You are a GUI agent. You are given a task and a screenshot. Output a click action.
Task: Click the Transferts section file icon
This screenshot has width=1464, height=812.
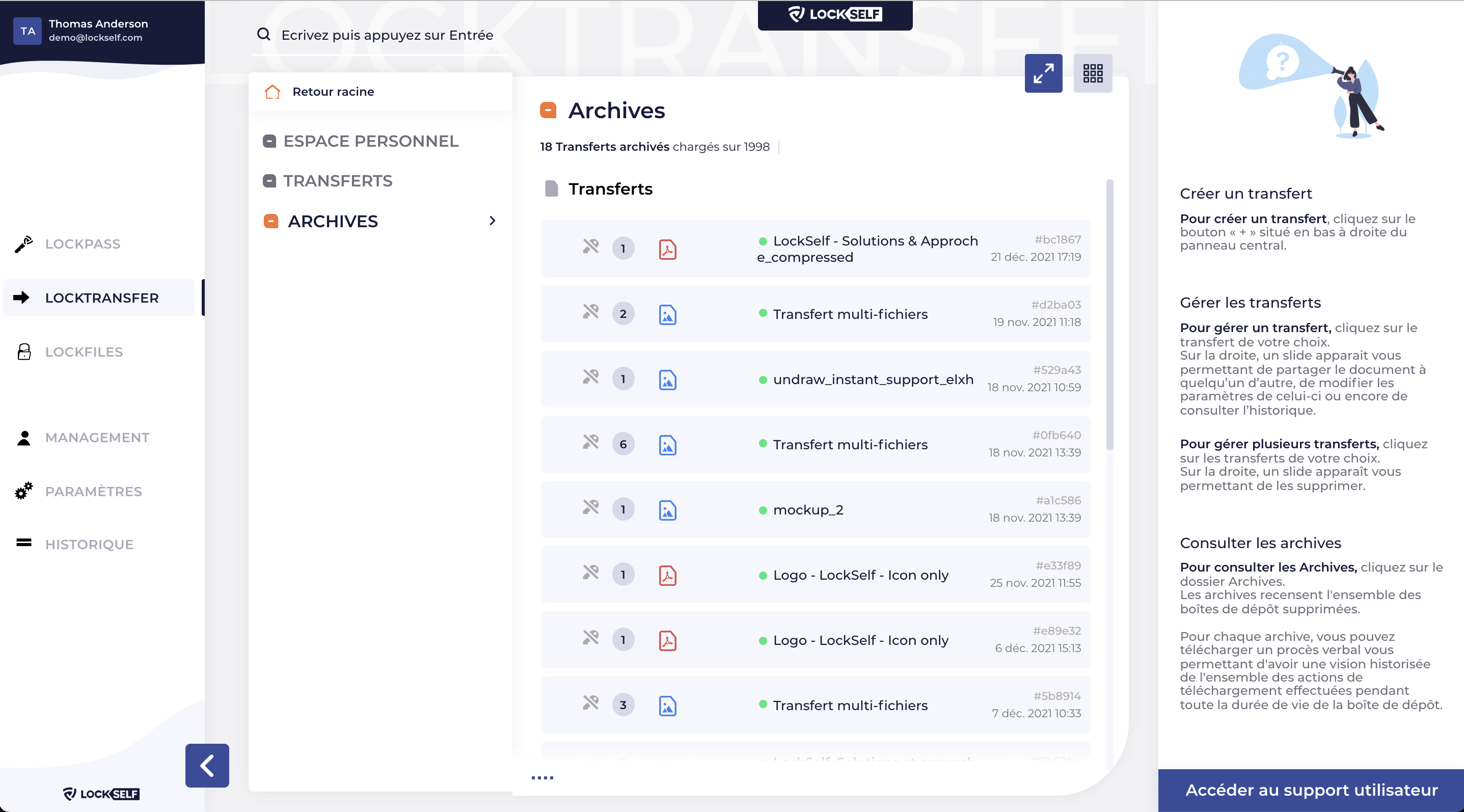pyautogui.click(x=551, y=188)
